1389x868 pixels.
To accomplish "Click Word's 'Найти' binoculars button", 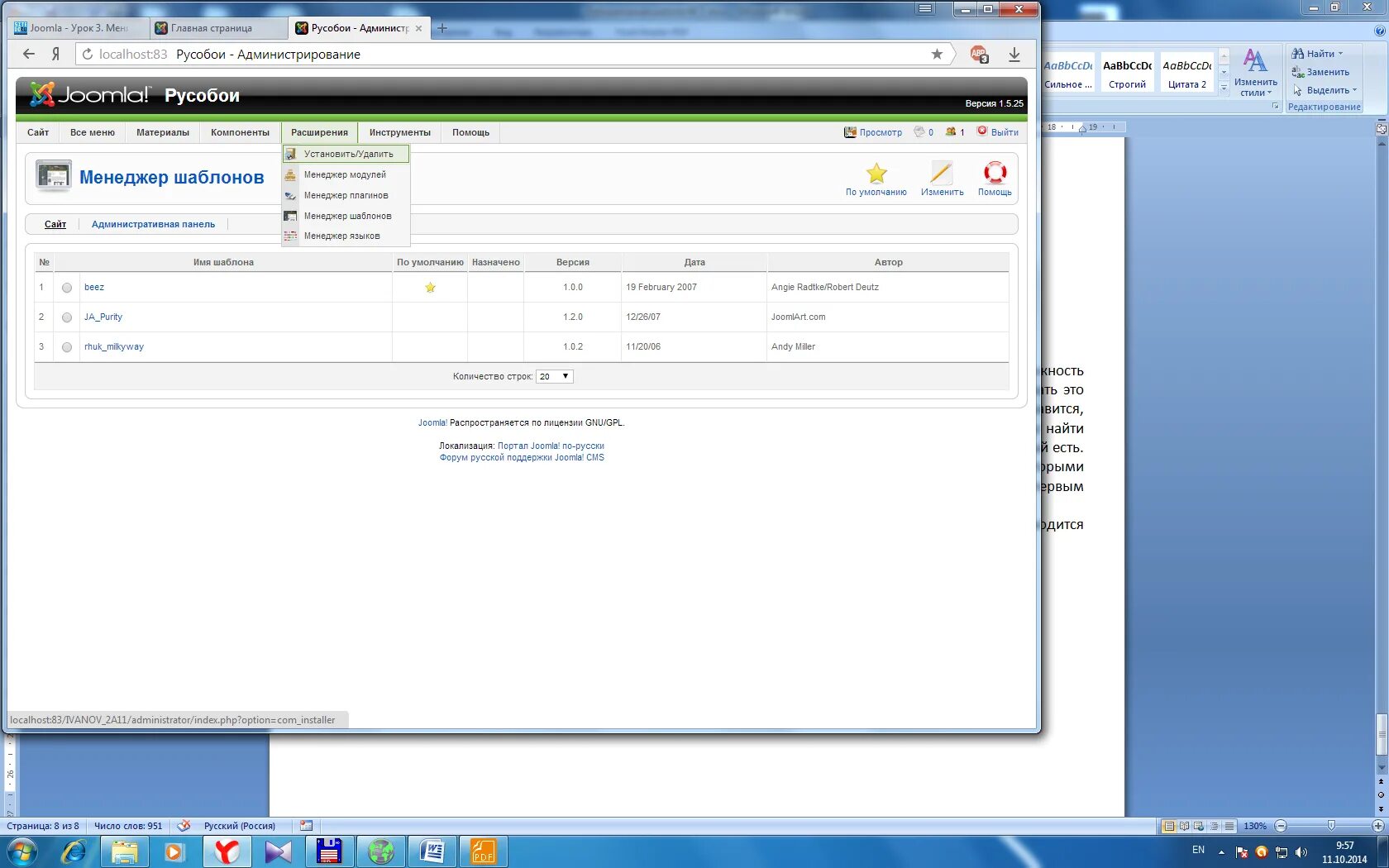I will (x=1317, y=54).
